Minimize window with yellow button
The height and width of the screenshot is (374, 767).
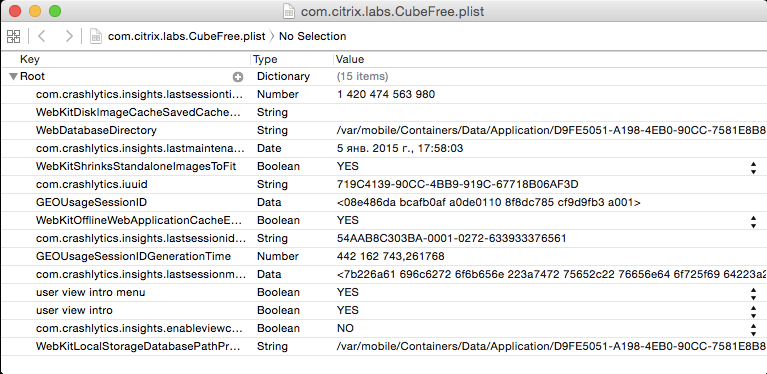tap(35, 11)
